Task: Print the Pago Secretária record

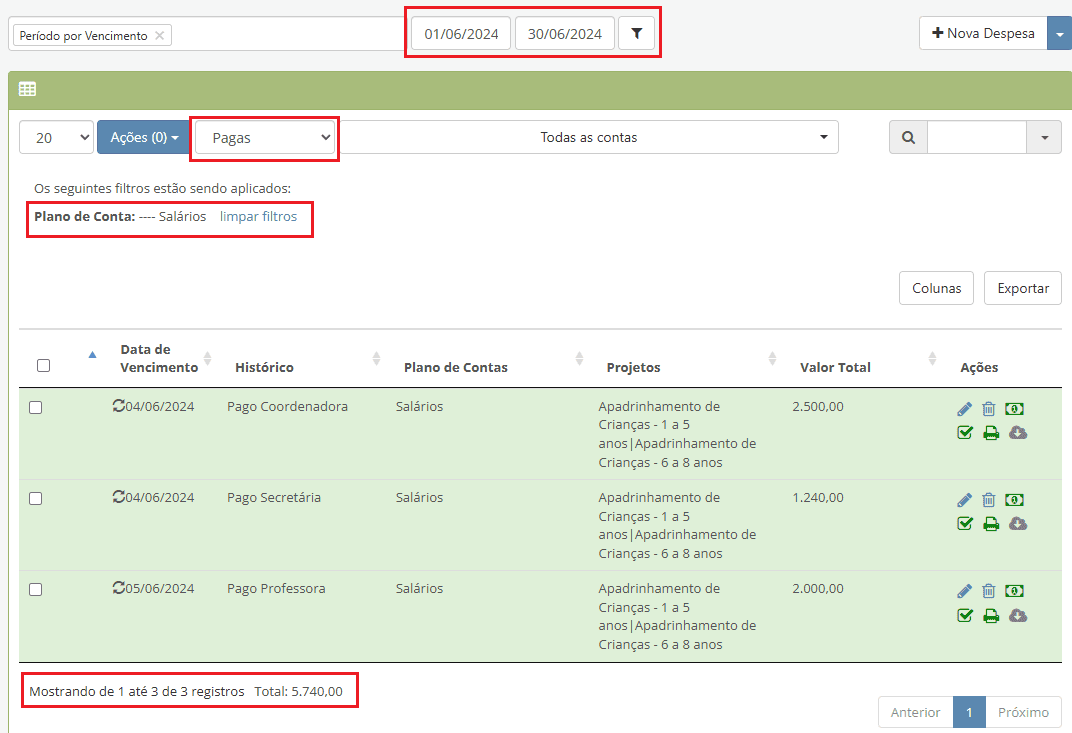Action: tap(991, 524)
